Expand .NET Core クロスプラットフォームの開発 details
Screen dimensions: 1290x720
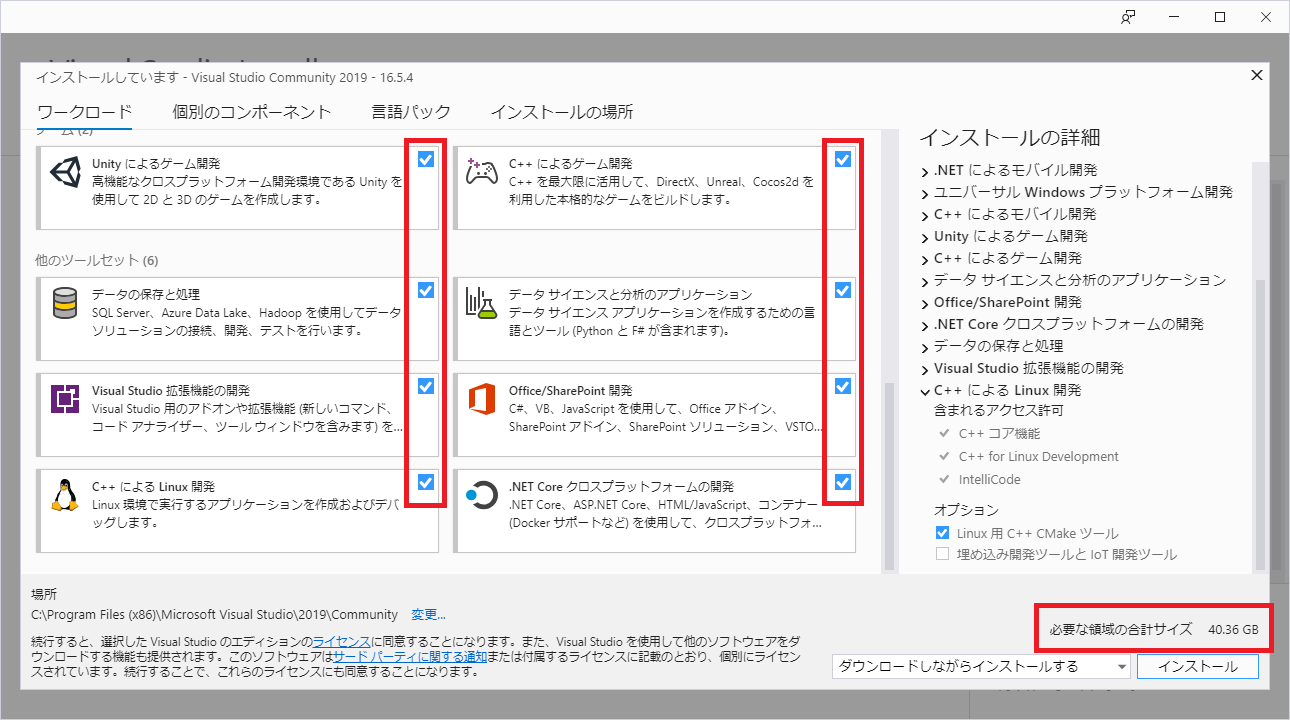(x=925, y=325)
